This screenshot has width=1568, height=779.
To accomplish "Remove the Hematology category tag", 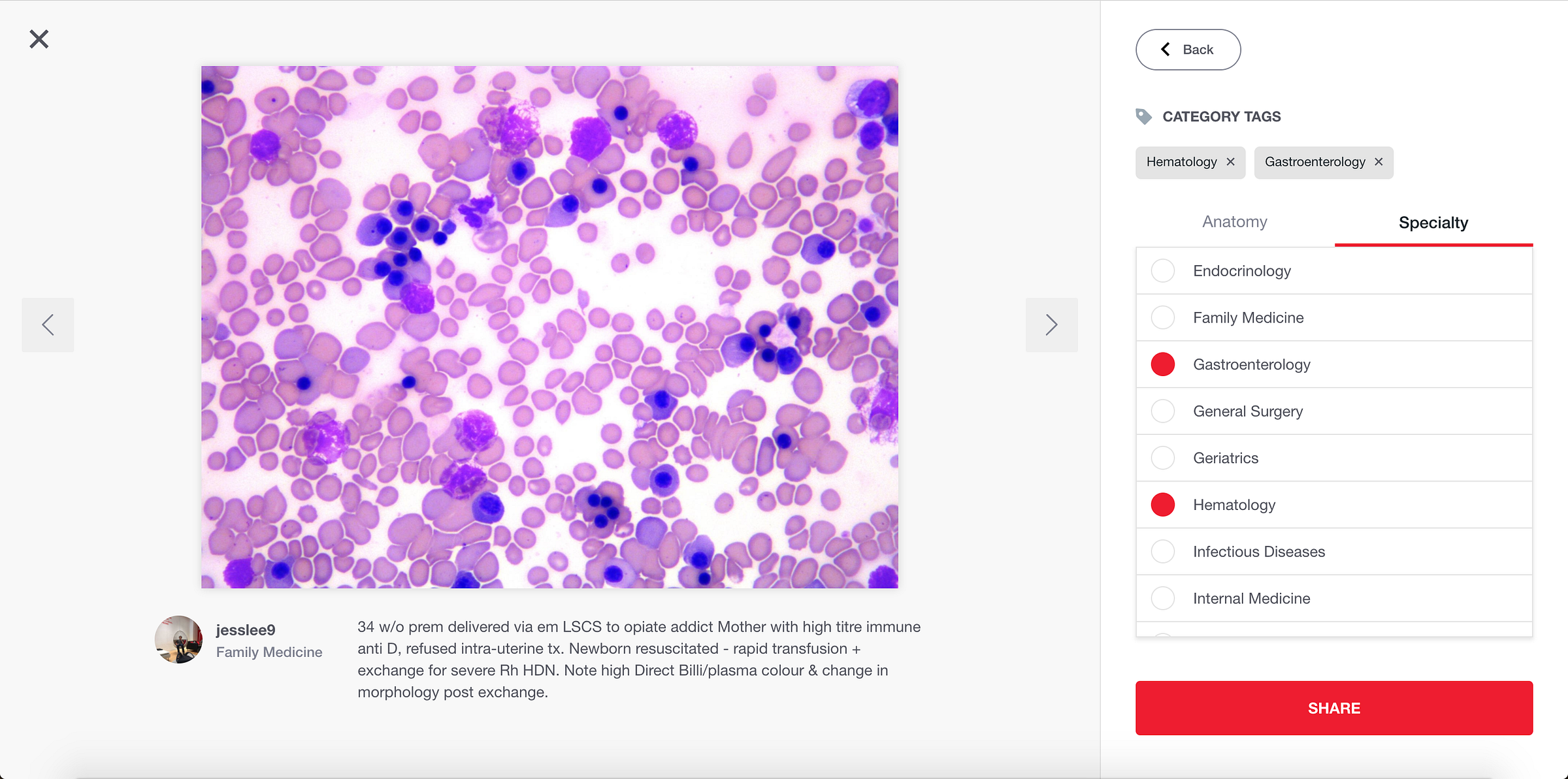I will coord(1231,162).
